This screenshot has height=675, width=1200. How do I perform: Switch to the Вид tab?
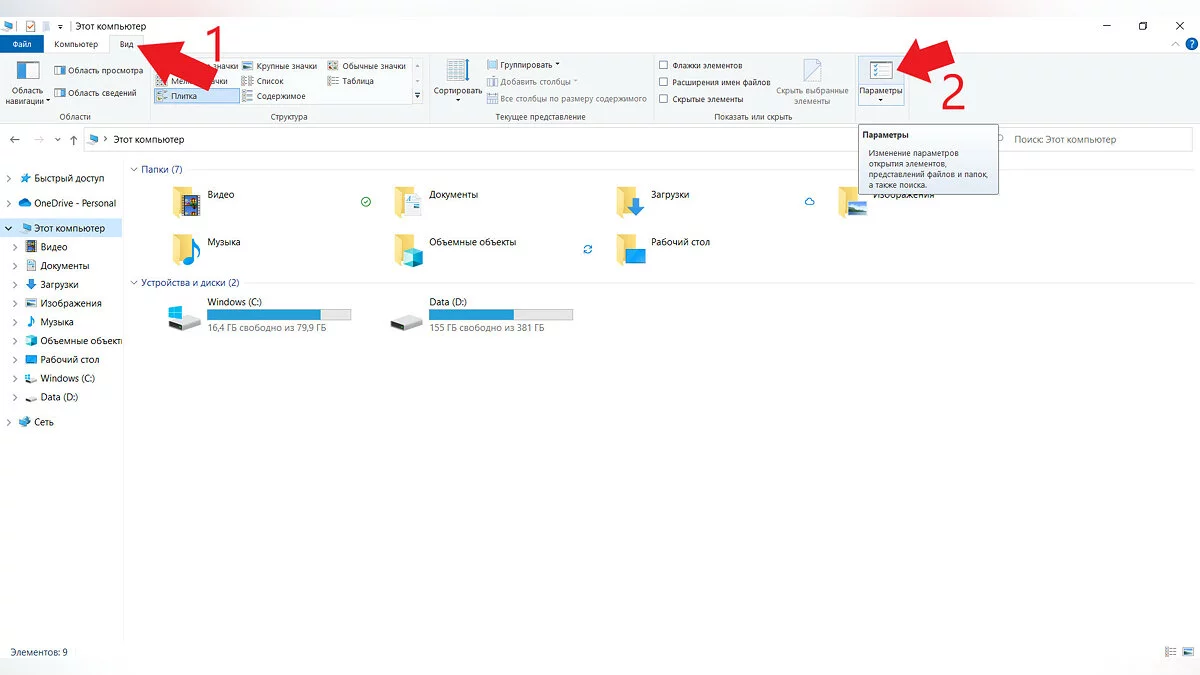(x=126, y=44)
